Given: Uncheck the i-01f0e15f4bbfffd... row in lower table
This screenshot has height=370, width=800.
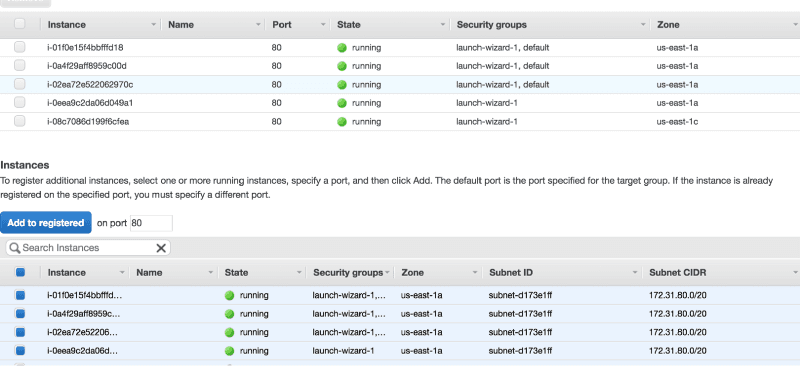Looking at the screenshot, I should [20, 295].
